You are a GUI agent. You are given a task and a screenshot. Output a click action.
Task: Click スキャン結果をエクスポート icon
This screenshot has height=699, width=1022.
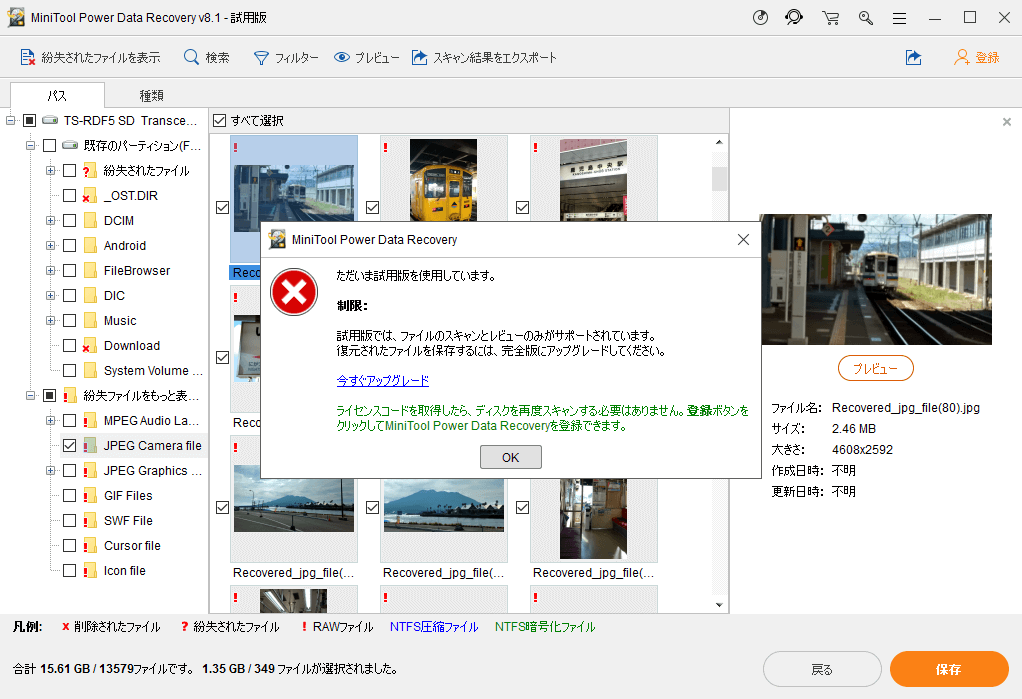[x=420, y=57]
